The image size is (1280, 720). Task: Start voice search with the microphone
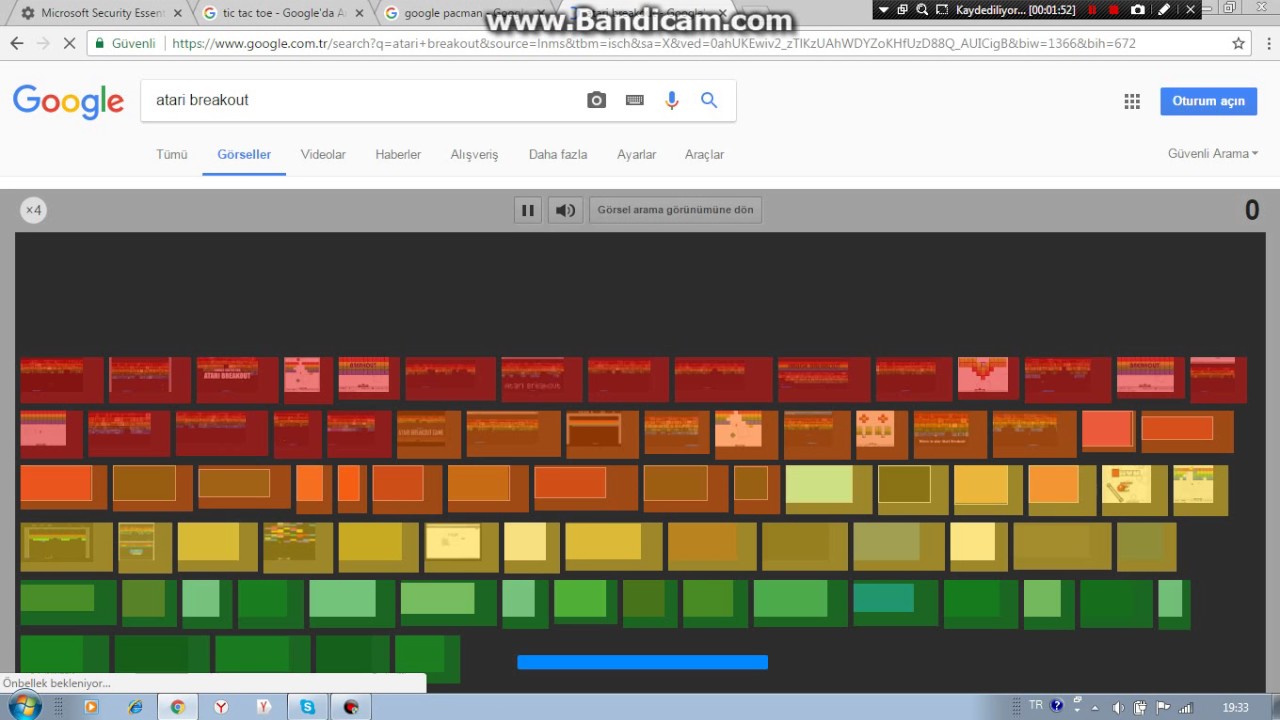click(x=672, y=100)
